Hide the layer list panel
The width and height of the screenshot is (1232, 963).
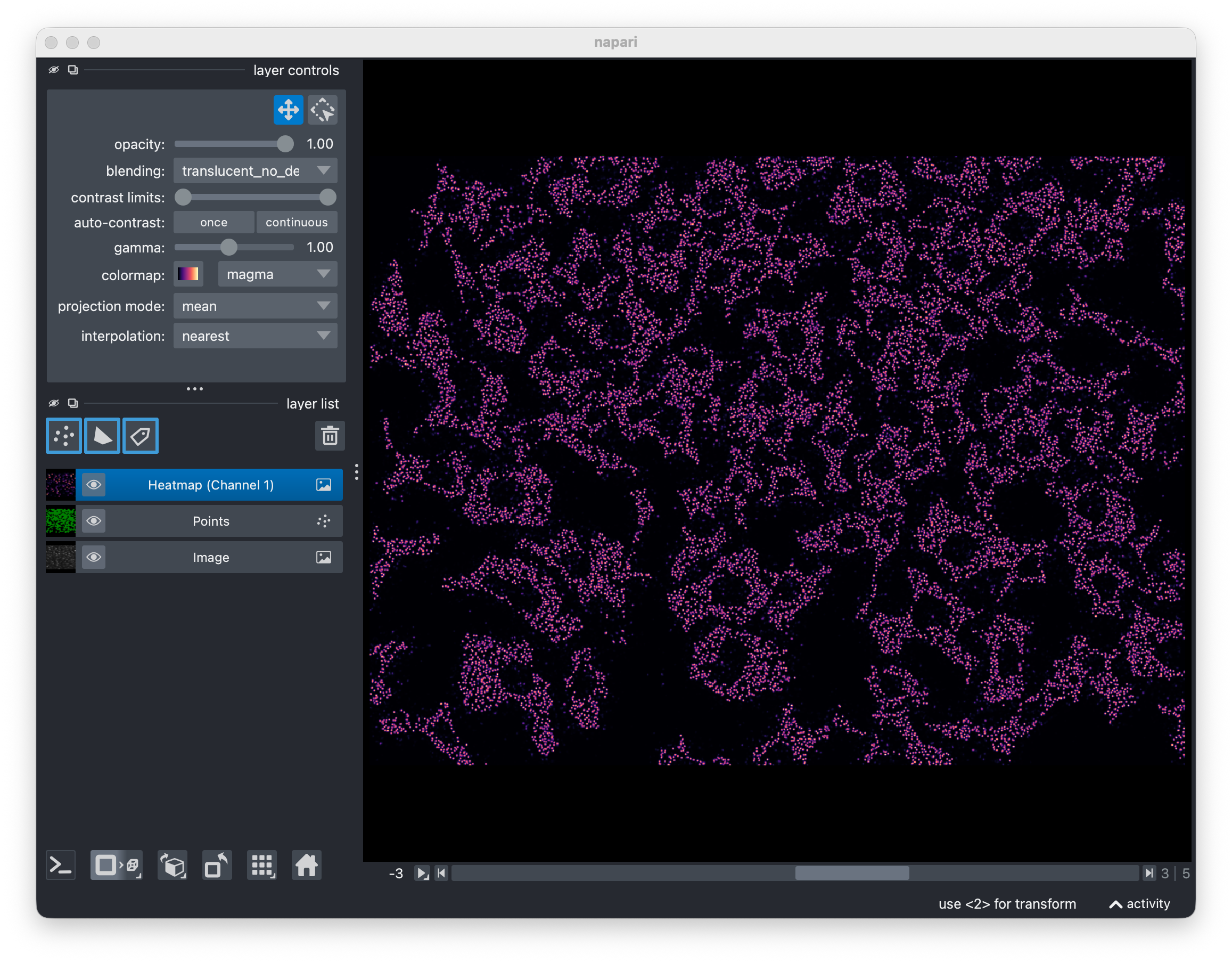(x=54, y=403)
